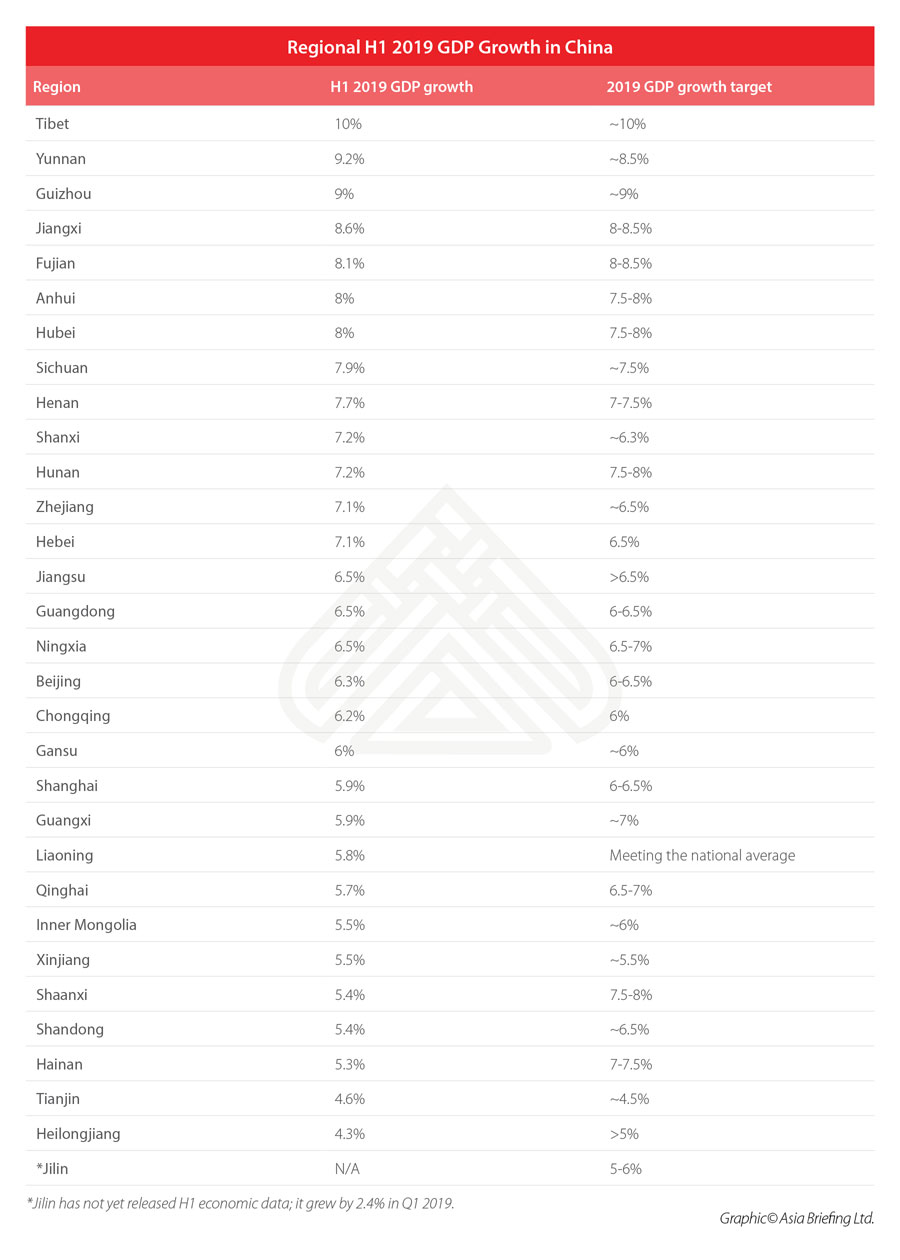Viewport: 900px width, 1260px height.
Task: Select the 'H1 2019 GDP growth' column header
Action: [x=401, y=87]
